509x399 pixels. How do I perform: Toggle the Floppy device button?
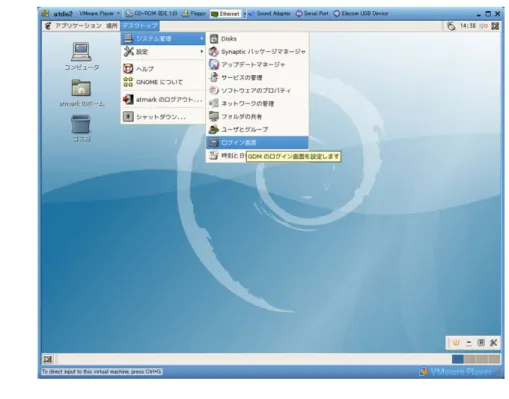[194, 14]
